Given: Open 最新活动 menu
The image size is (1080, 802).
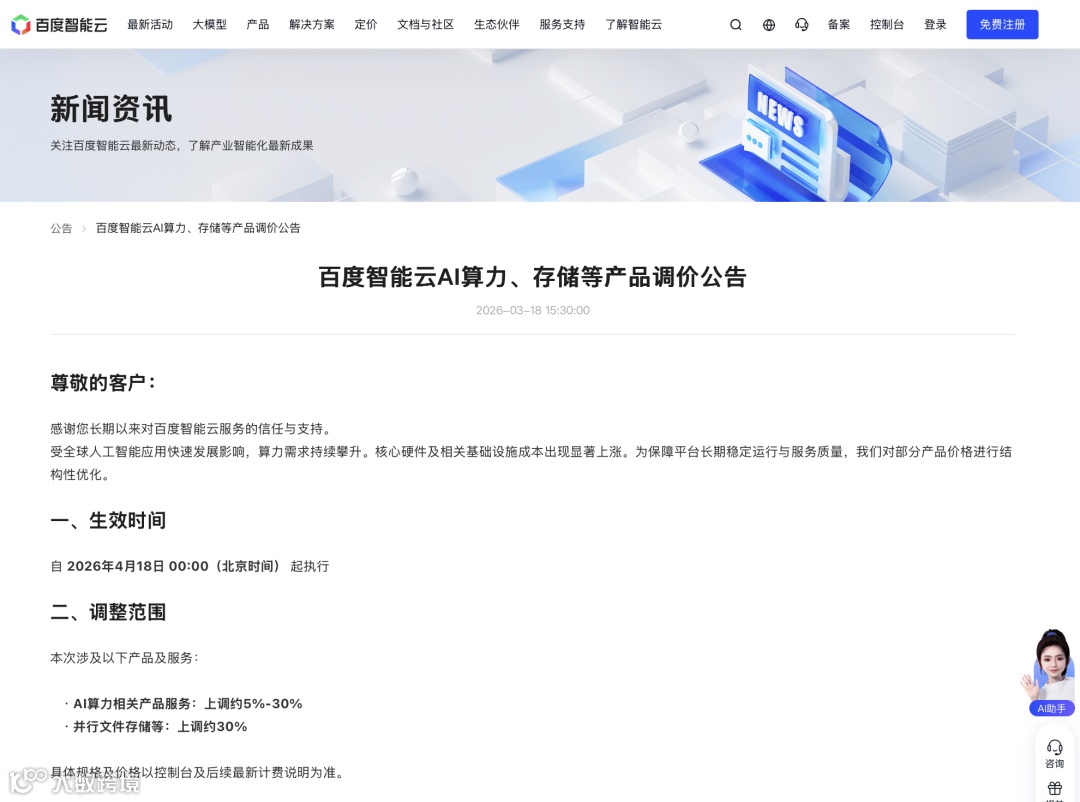Looking at the screenshot, I should click(150, 25).
